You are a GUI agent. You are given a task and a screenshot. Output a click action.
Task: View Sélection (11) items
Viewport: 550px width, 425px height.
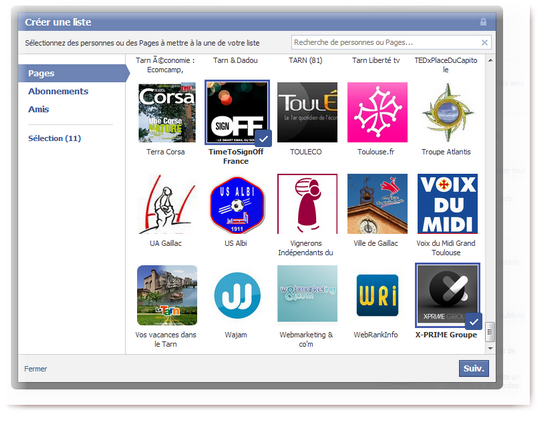(54, 138)
